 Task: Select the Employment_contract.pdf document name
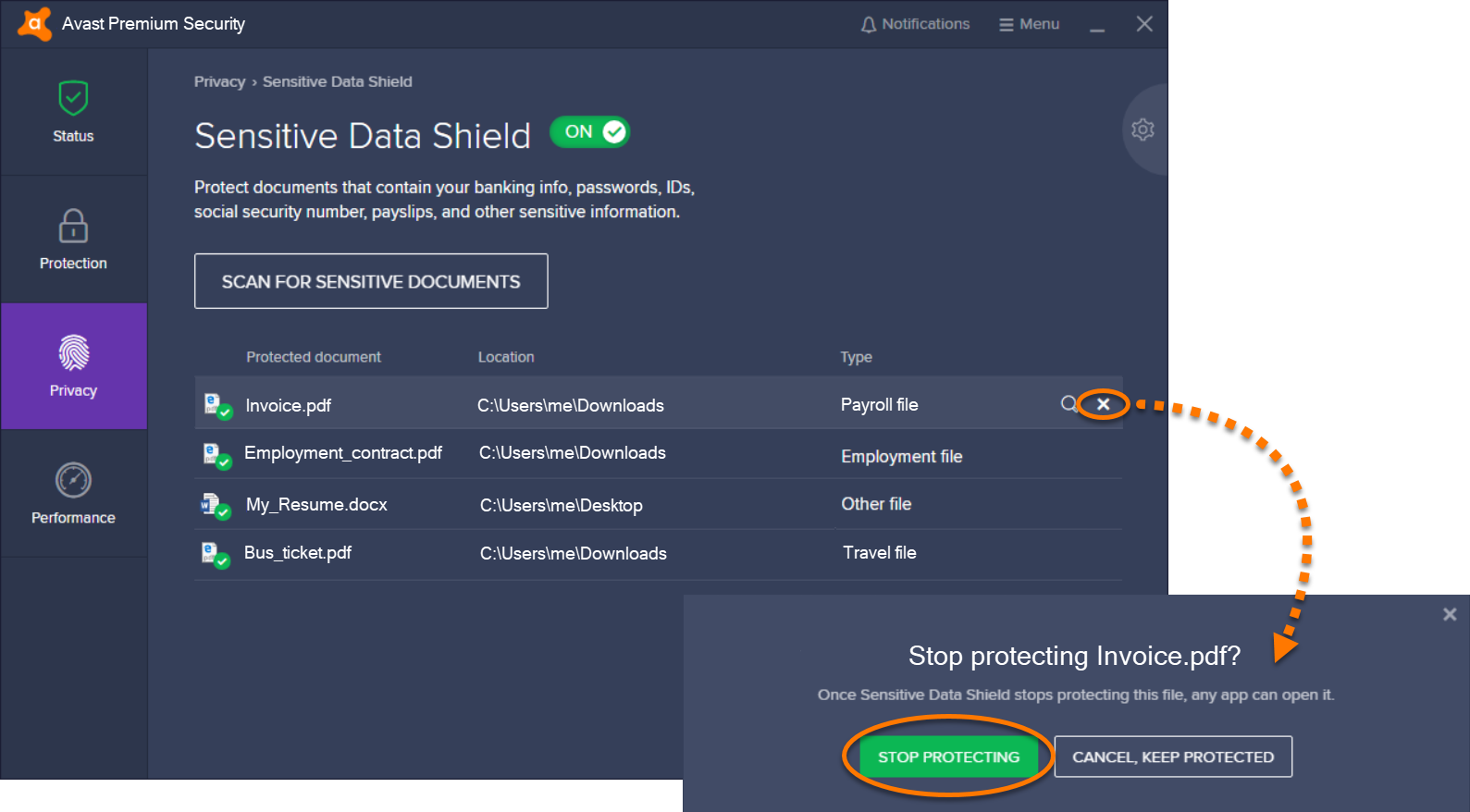343,452
